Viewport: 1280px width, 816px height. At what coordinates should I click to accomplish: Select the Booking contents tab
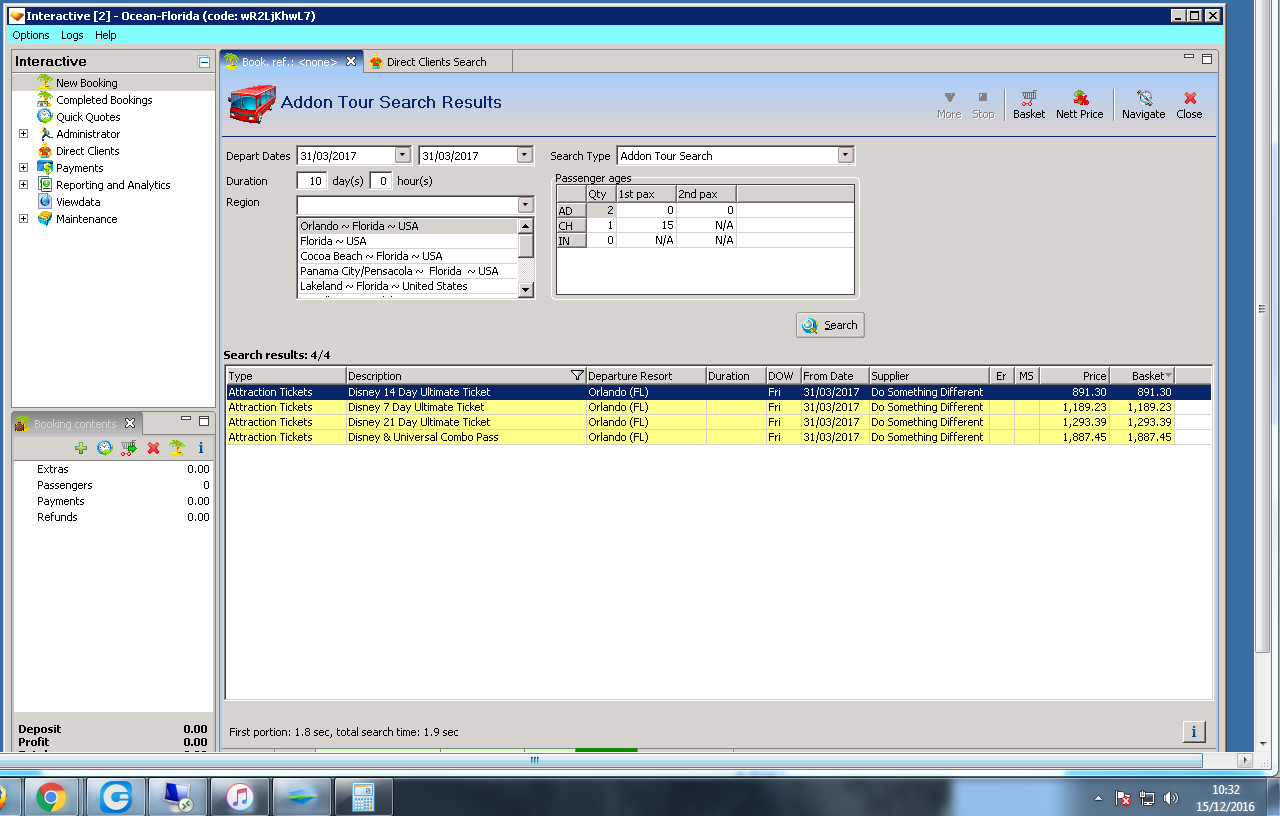(x=75, y=424)
